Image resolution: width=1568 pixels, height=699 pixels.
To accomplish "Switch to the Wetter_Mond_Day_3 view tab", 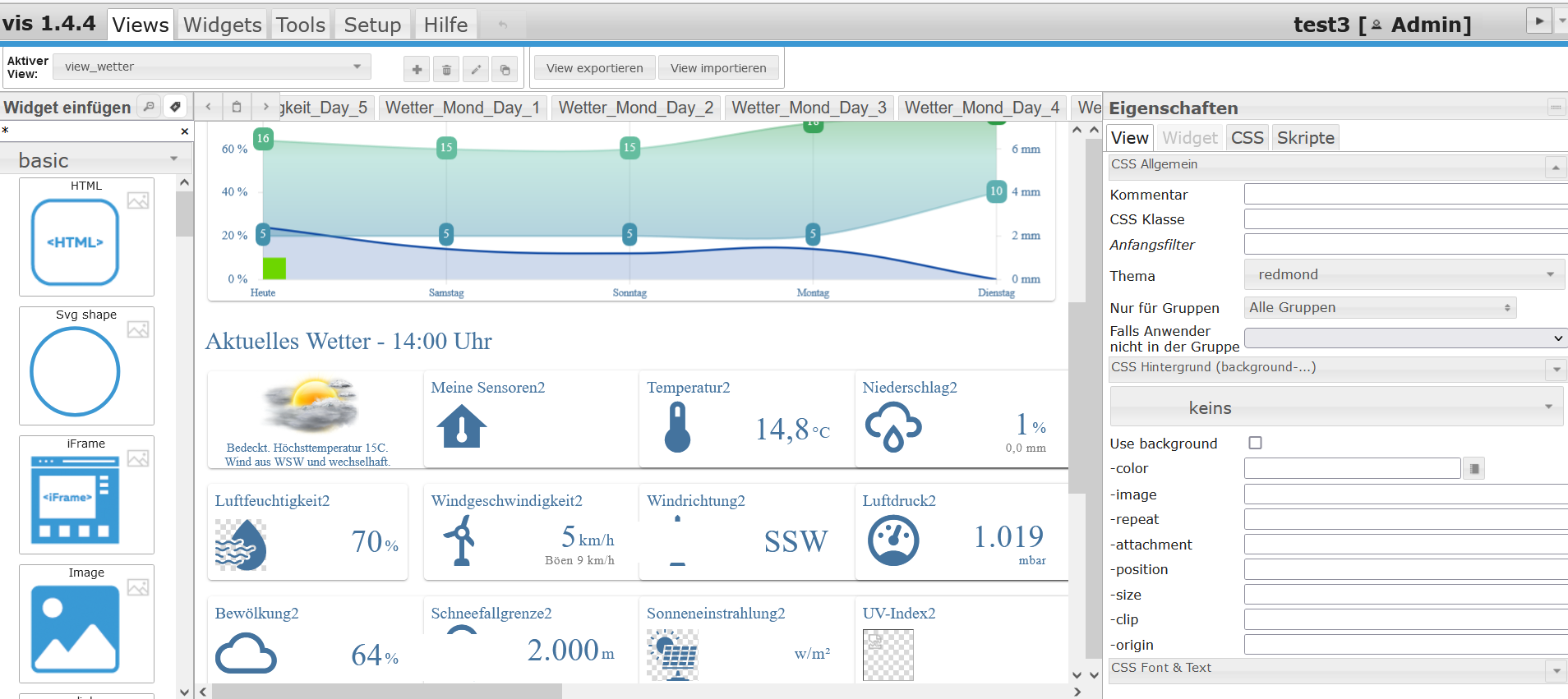I will pyautogui.click(x=809, y=108).
